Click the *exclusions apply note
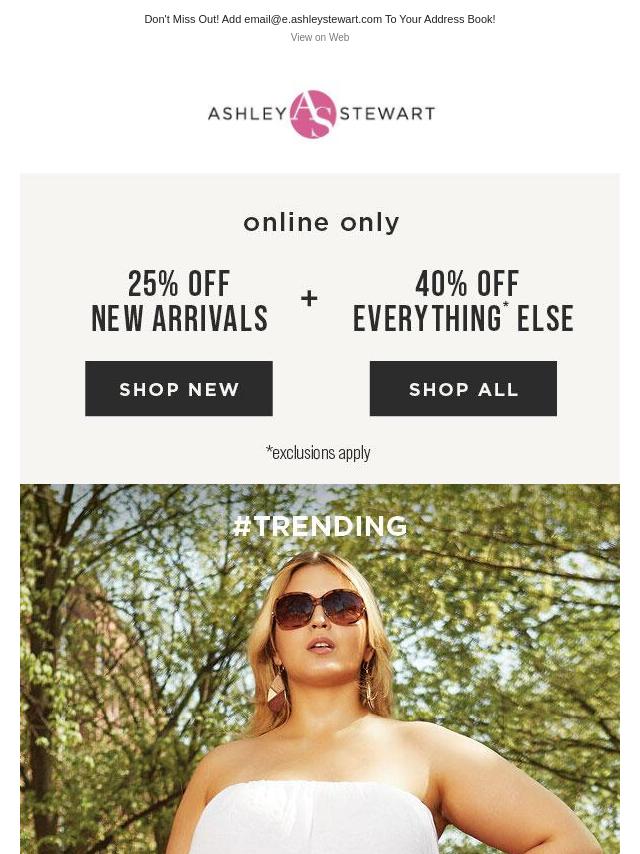This screenshot has height=854, width=640. pos(318,453)
